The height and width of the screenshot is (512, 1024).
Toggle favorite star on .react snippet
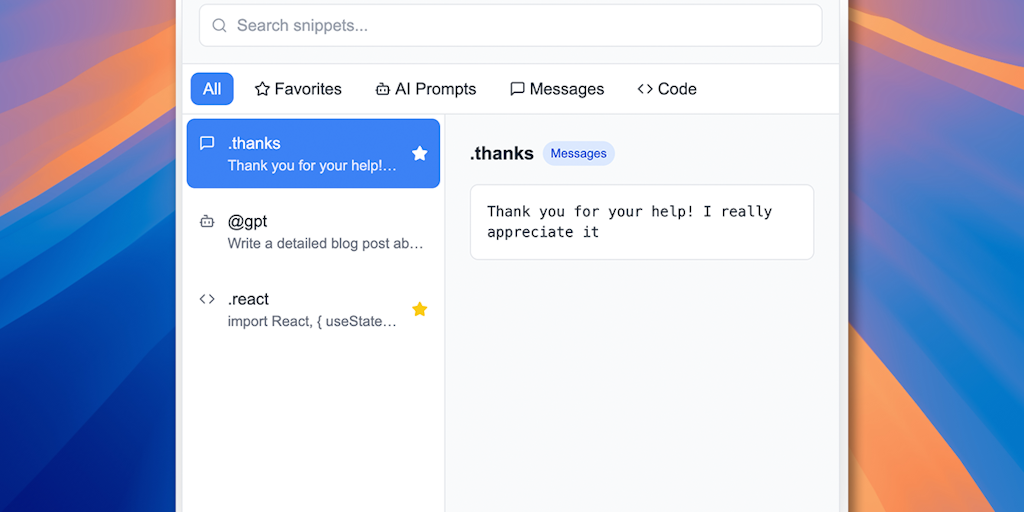420,309
